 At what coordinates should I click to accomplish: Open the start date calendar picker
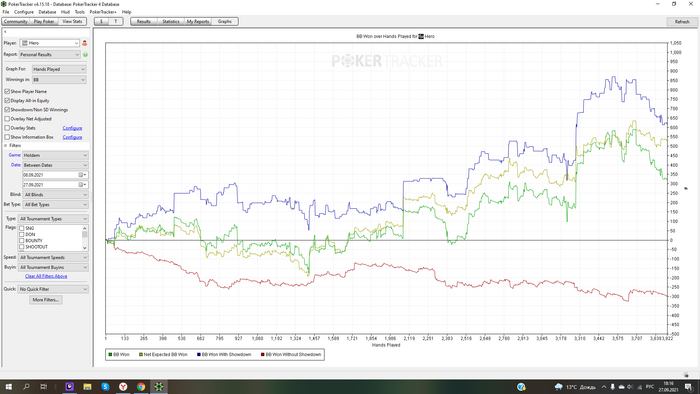coord(82,175)
